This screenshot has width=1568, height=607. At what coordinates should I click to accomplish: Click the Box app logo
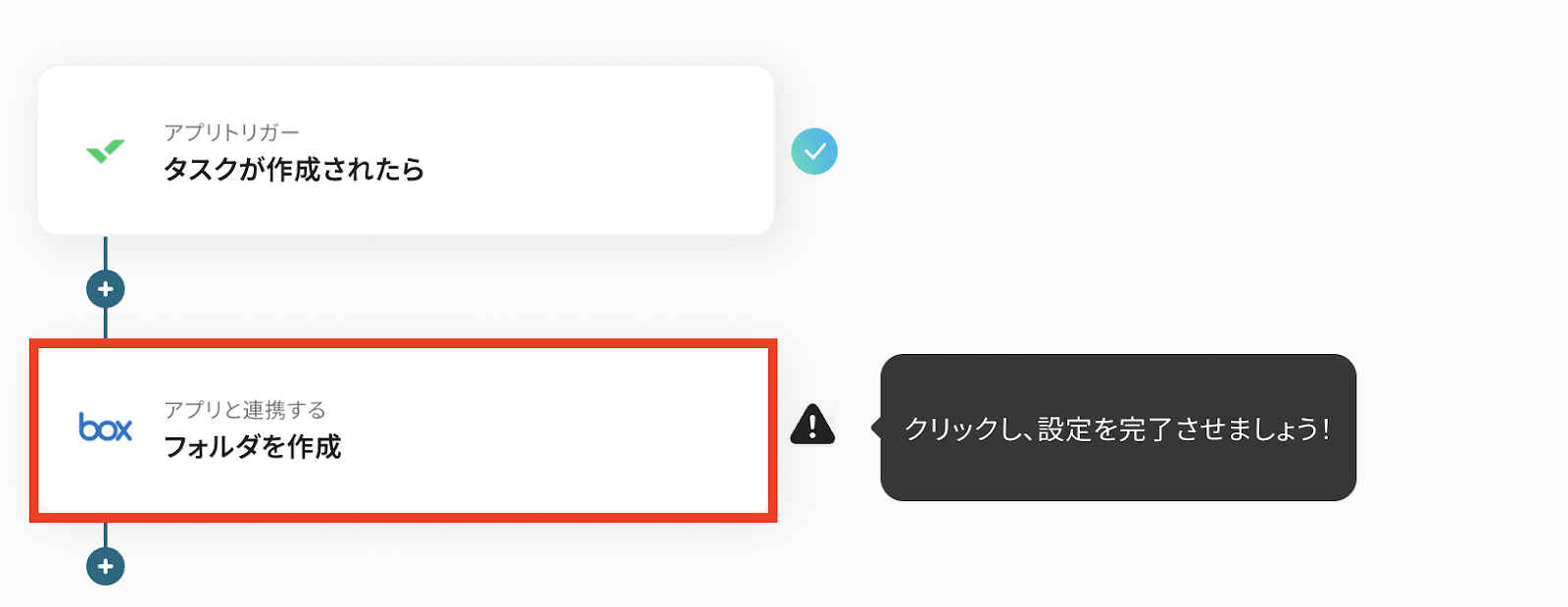coord(105,428)
